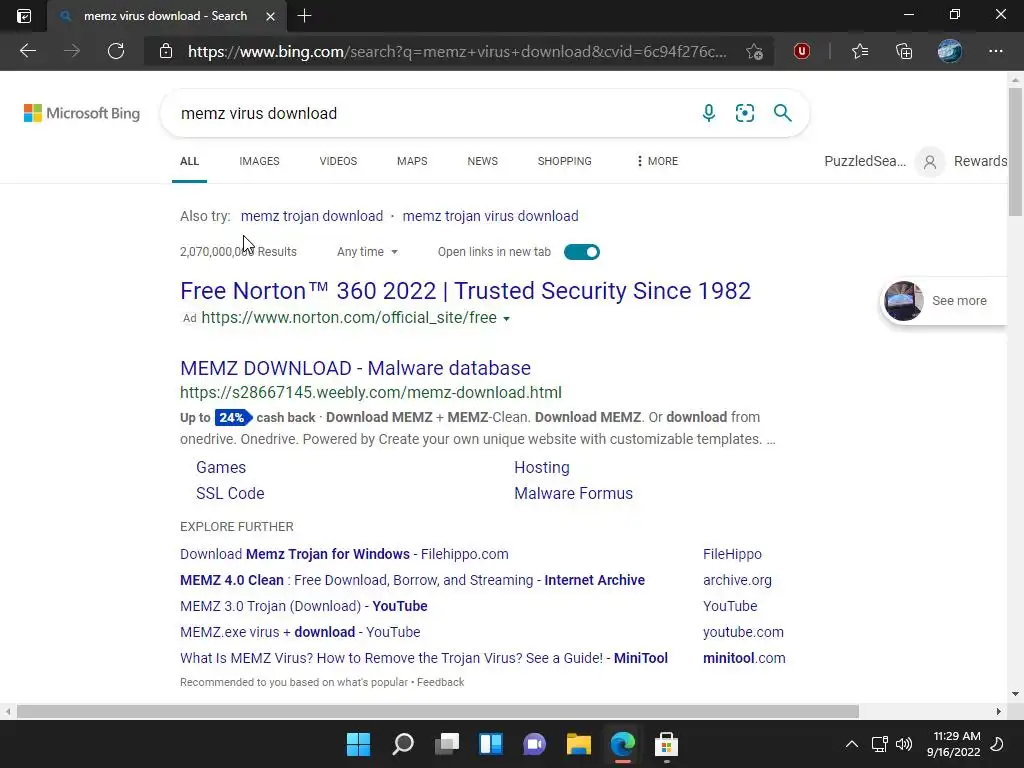This screenshot has width=1024, height=768.
Task: Open What Is MEMZ Virus MiniTool link
Action: point(424,658)
